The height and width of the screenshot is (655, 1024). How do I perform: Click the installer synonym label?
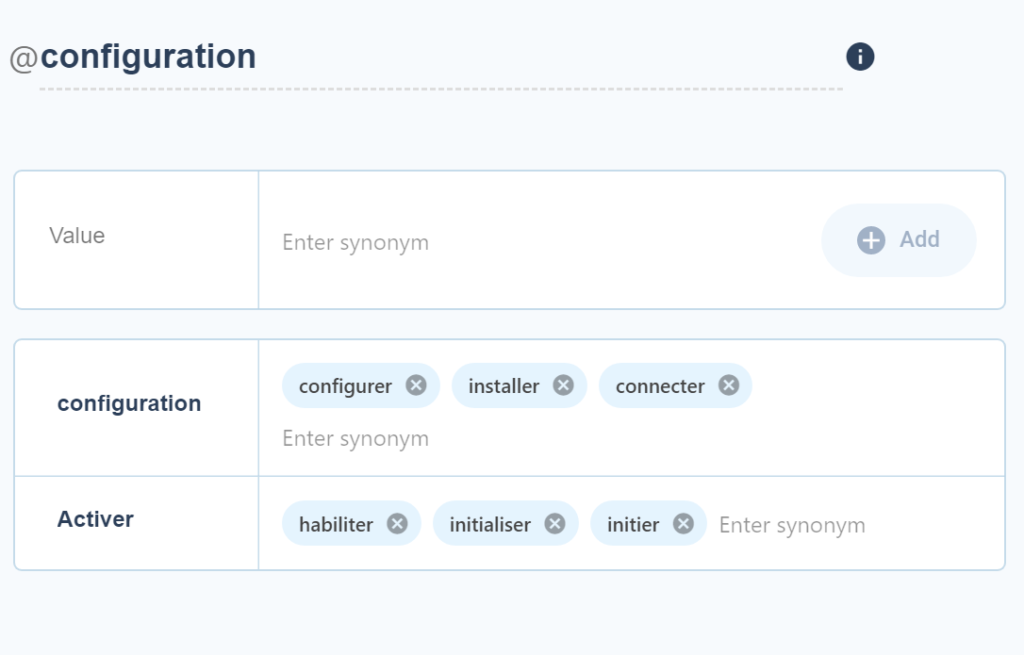(x=504, y=387)
